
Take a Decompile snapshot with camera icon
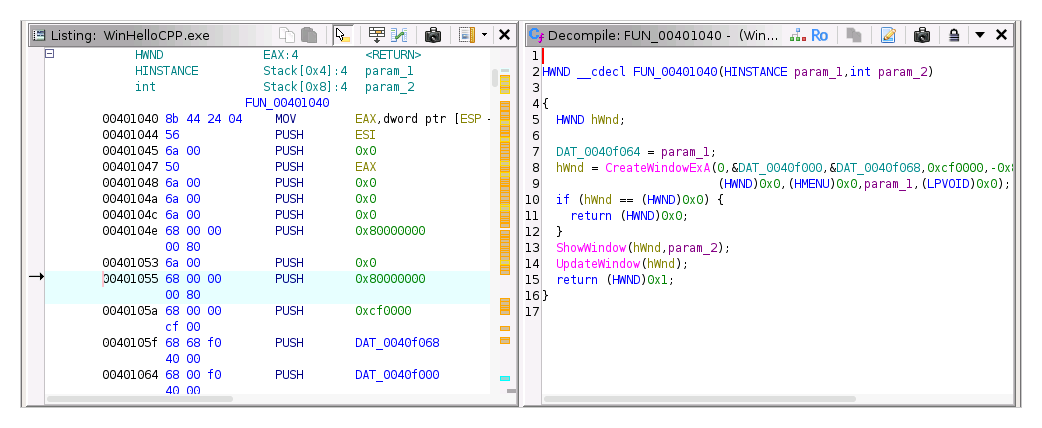[x=922, y=35]
